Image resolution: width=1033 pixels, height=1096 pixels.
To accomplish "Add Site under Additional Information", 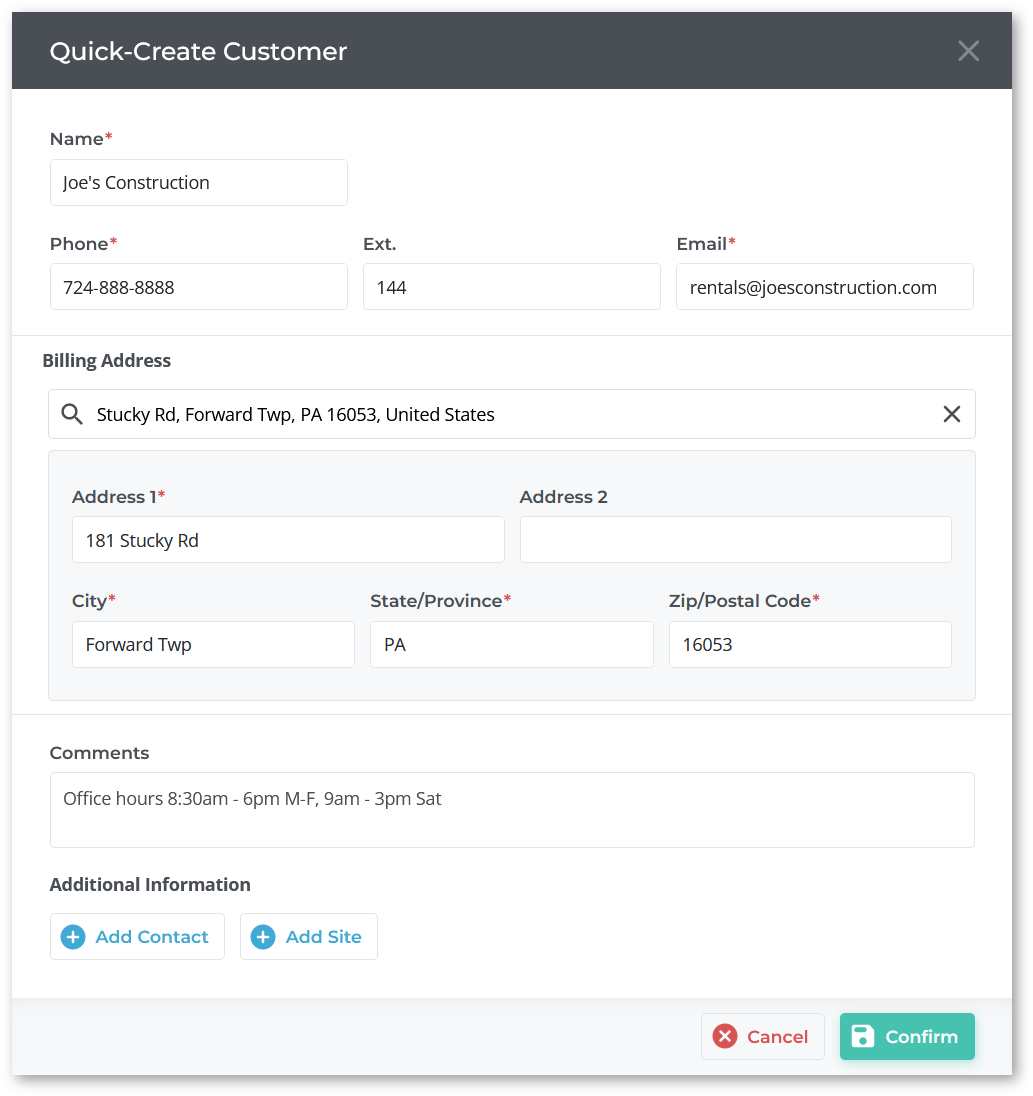I will click(x=308, y=937).
